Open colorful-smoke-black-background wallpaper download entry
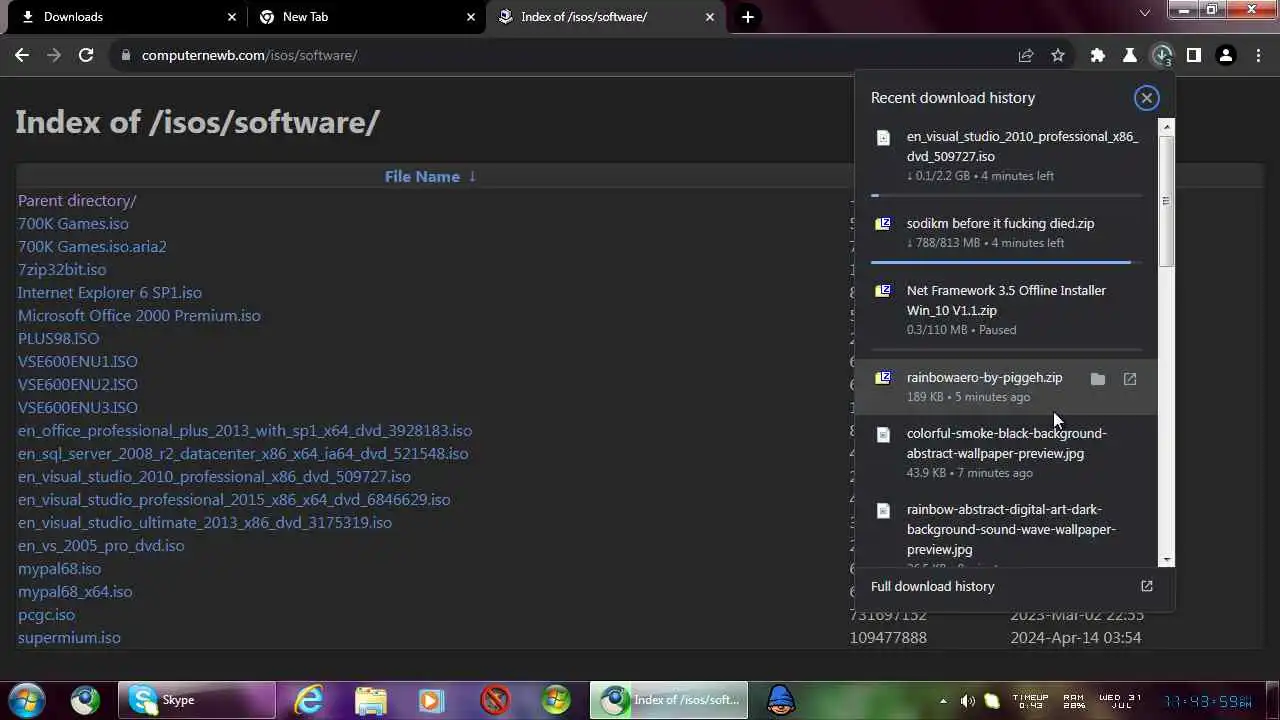1280x720 pixels. point(1006,453)
